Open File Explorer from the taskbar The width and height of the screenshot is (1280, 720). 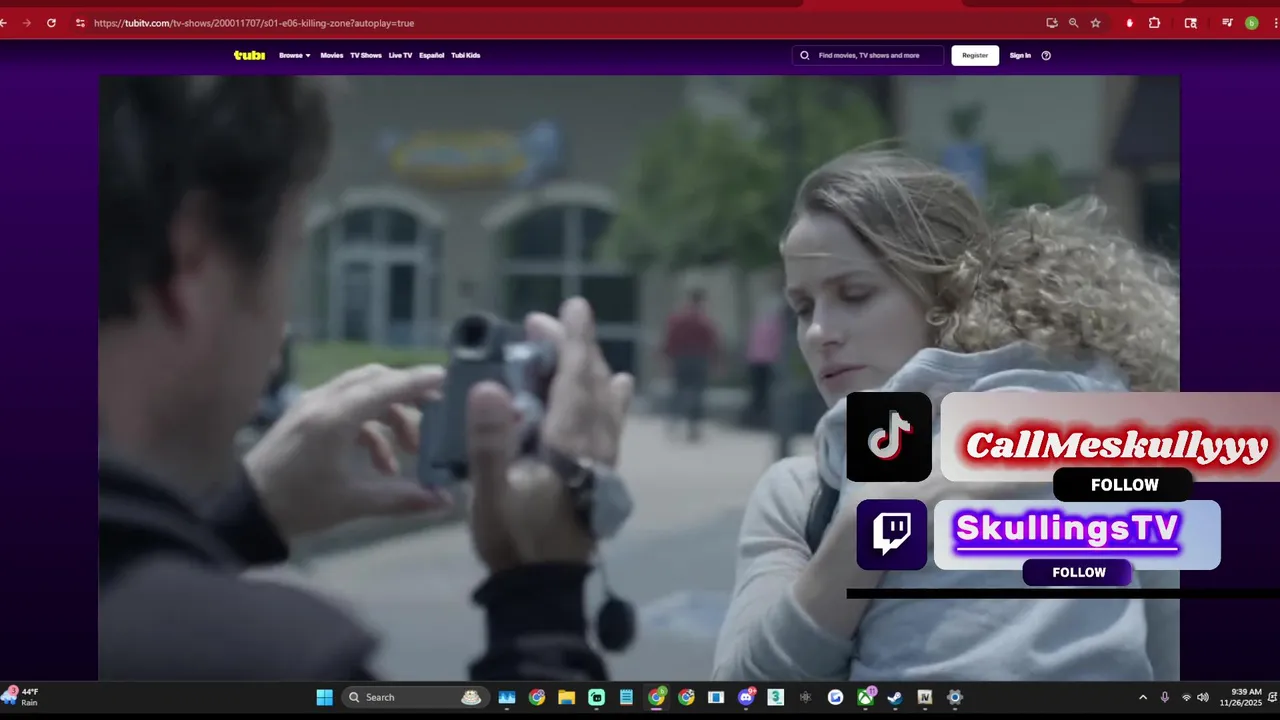click(567, 697)
